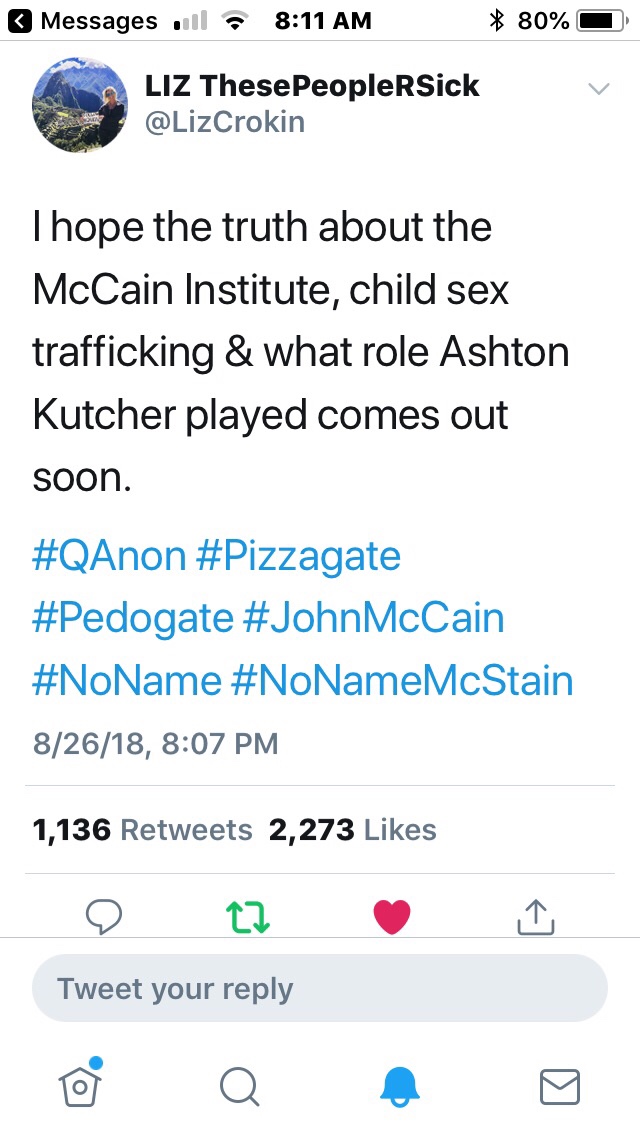
Task: Tap the #Pizzagate hashtag
Action: point(299,556)
